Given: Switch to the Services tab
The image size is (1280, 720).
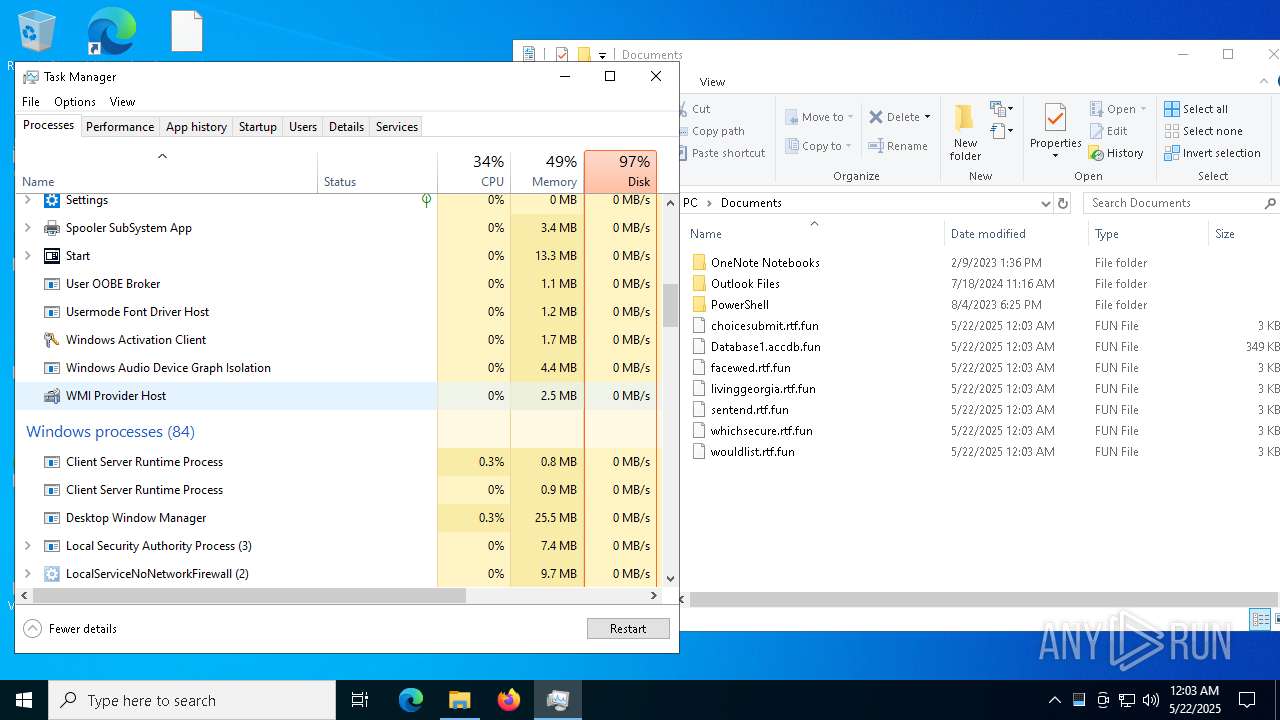Looking at the screenshot, I should pyautogui.click(x=397, y=127).
